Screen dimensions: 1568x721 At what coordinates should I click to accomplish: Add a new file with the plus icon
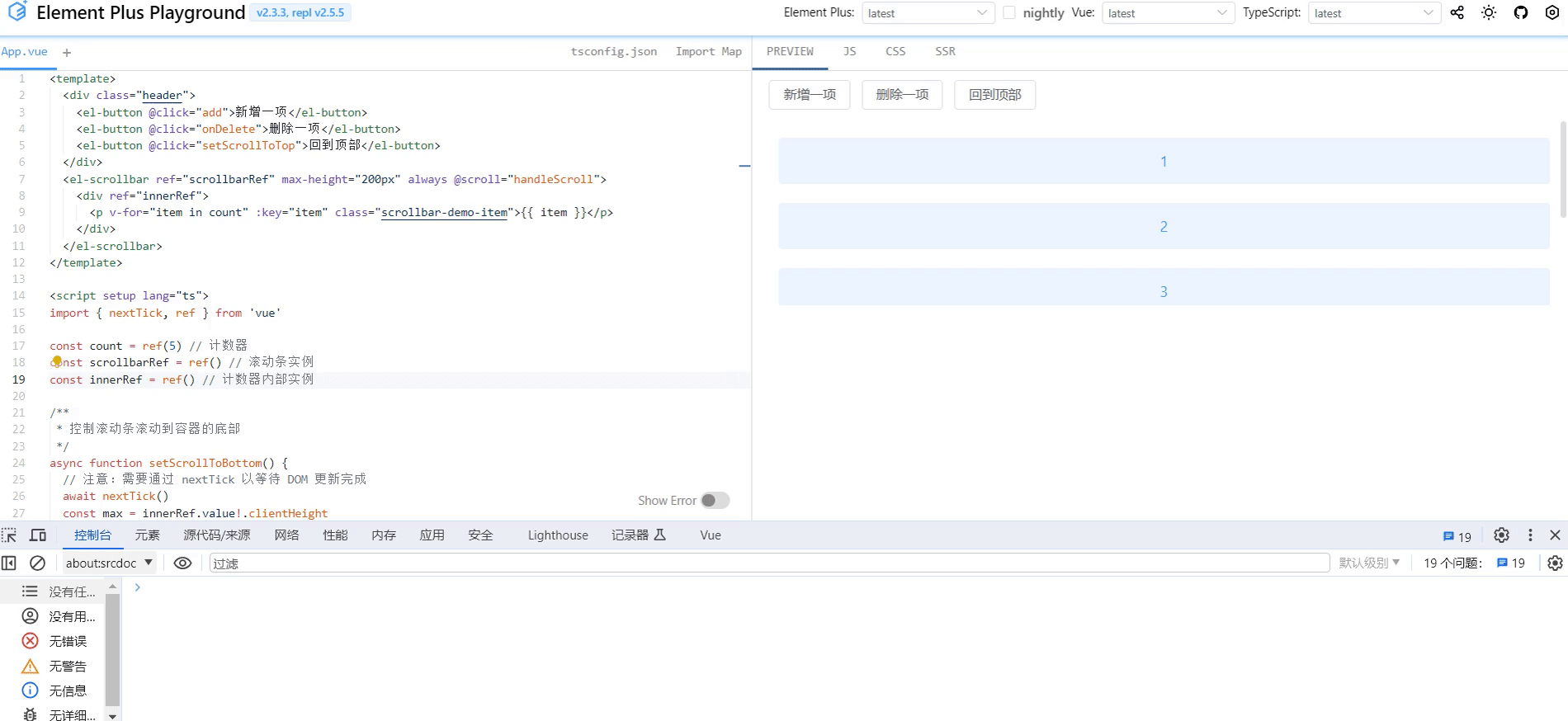[67, 52]
